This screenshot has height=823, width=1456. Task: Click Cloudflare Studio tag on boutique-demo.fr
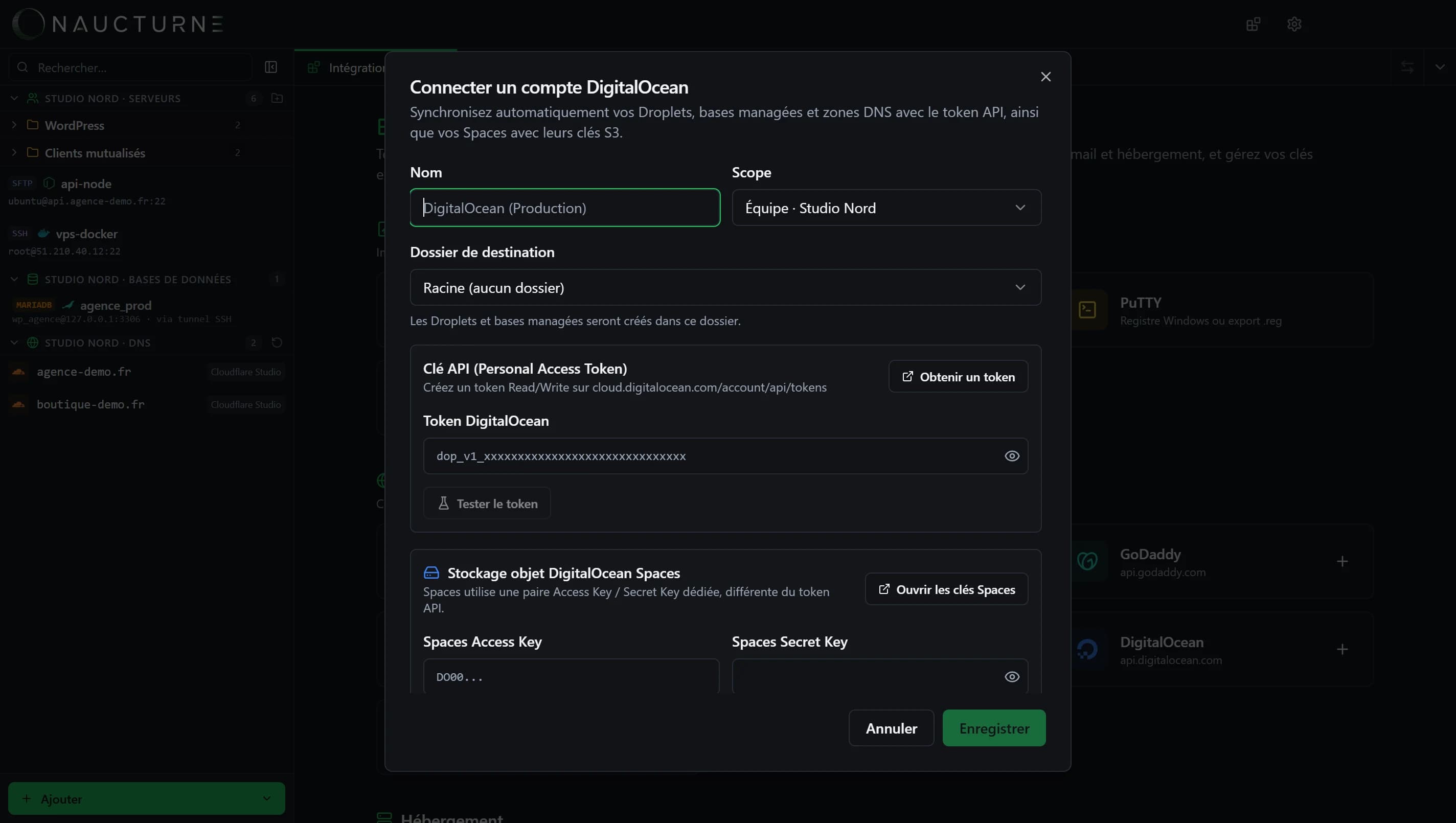tap(245, 404)
